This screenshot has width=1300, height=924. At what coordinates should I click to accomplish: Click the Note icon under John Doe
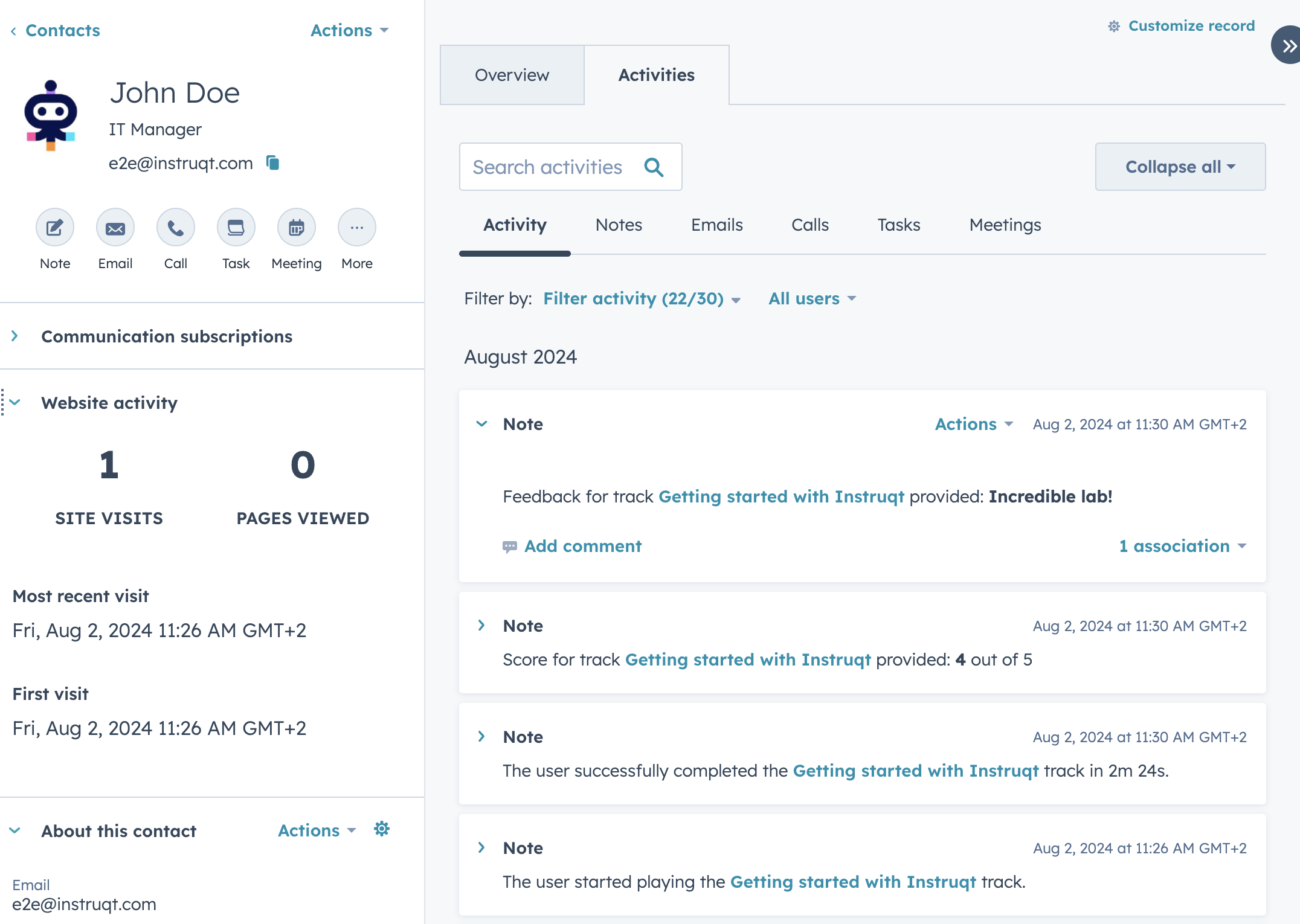tap(55, 228)
